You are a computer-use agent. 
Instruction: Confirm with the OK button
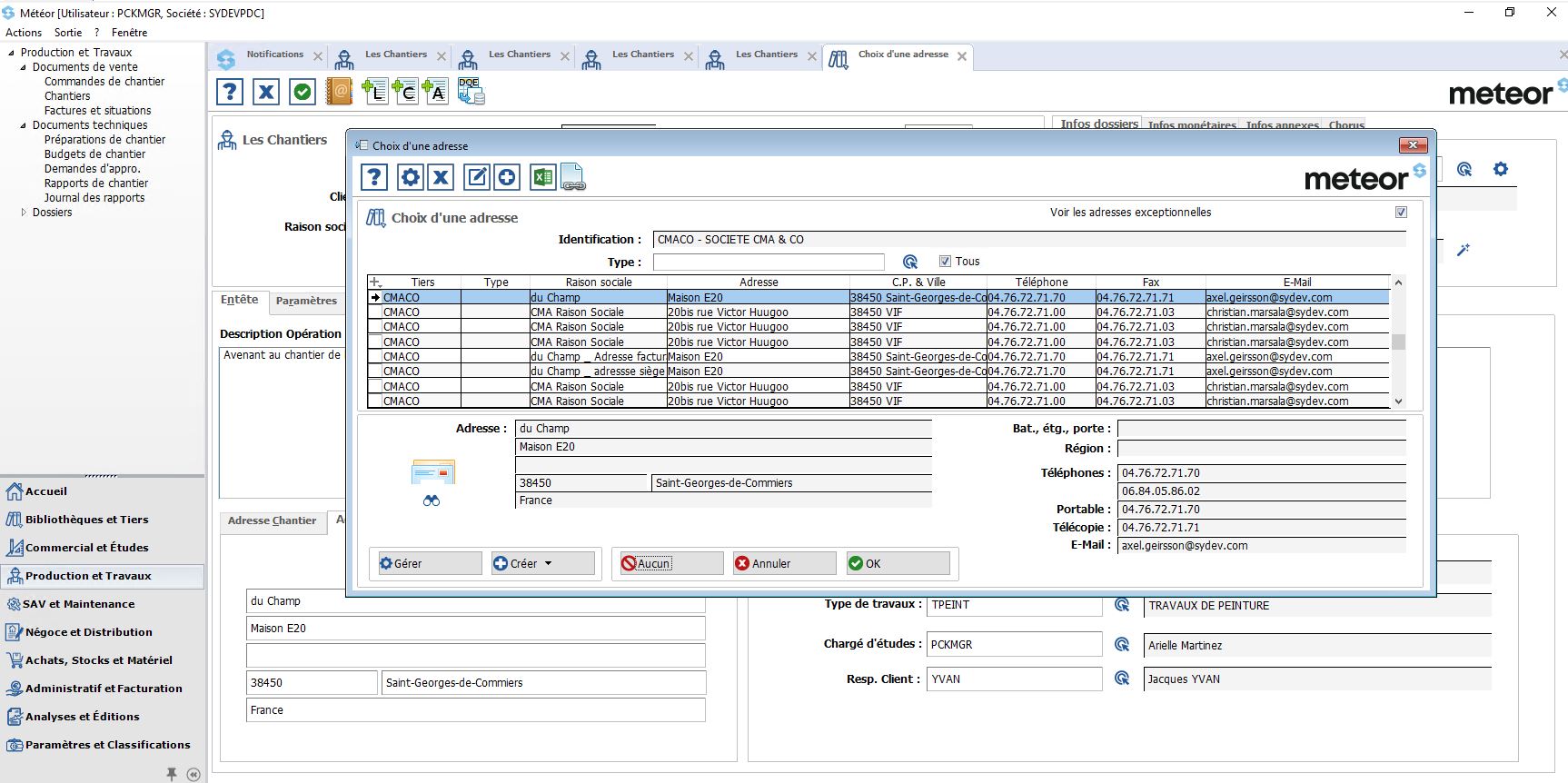(897, 563)
